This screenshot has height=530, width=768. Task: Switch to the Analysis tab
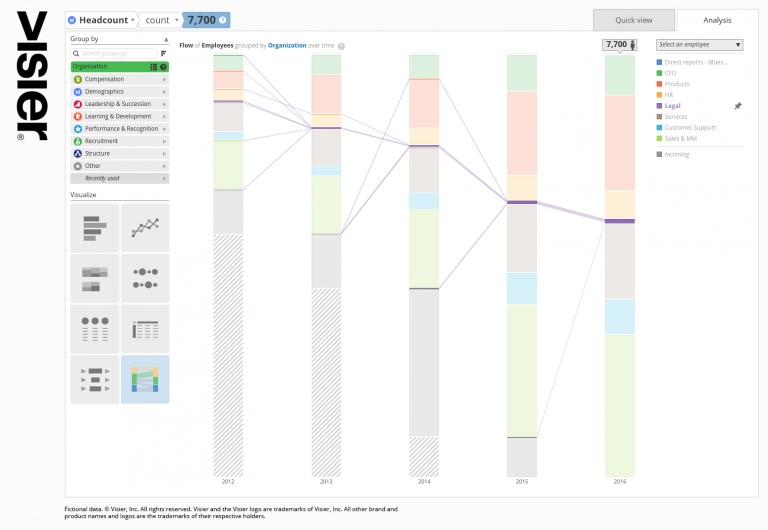coord(717,20)
